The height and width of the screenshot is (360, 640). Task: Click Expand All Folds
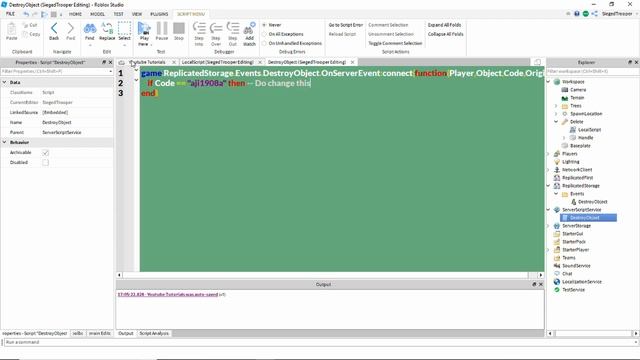(x=444, y=25)
